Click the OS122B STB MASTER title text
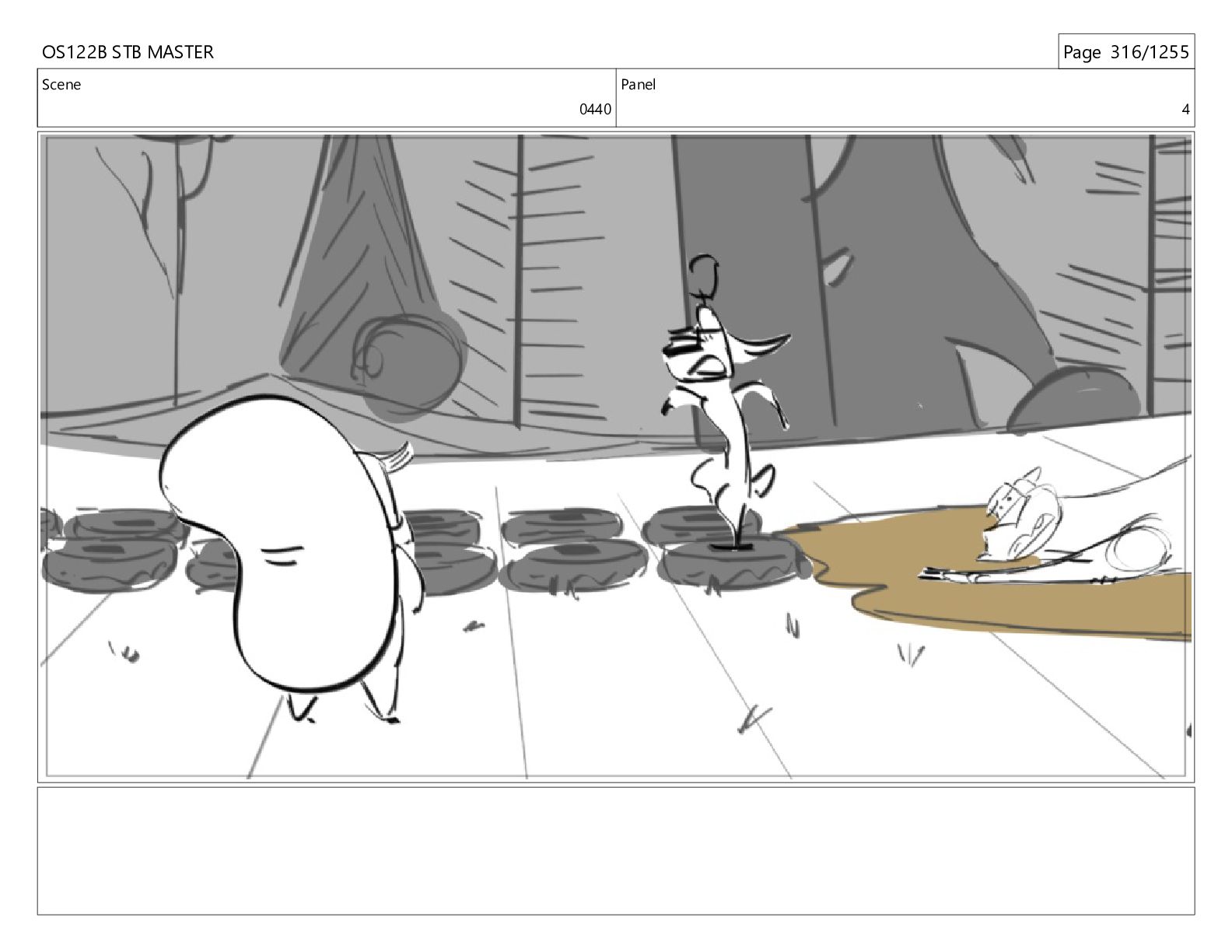This screenshot has width=1232, height=952. coord(128,52)
